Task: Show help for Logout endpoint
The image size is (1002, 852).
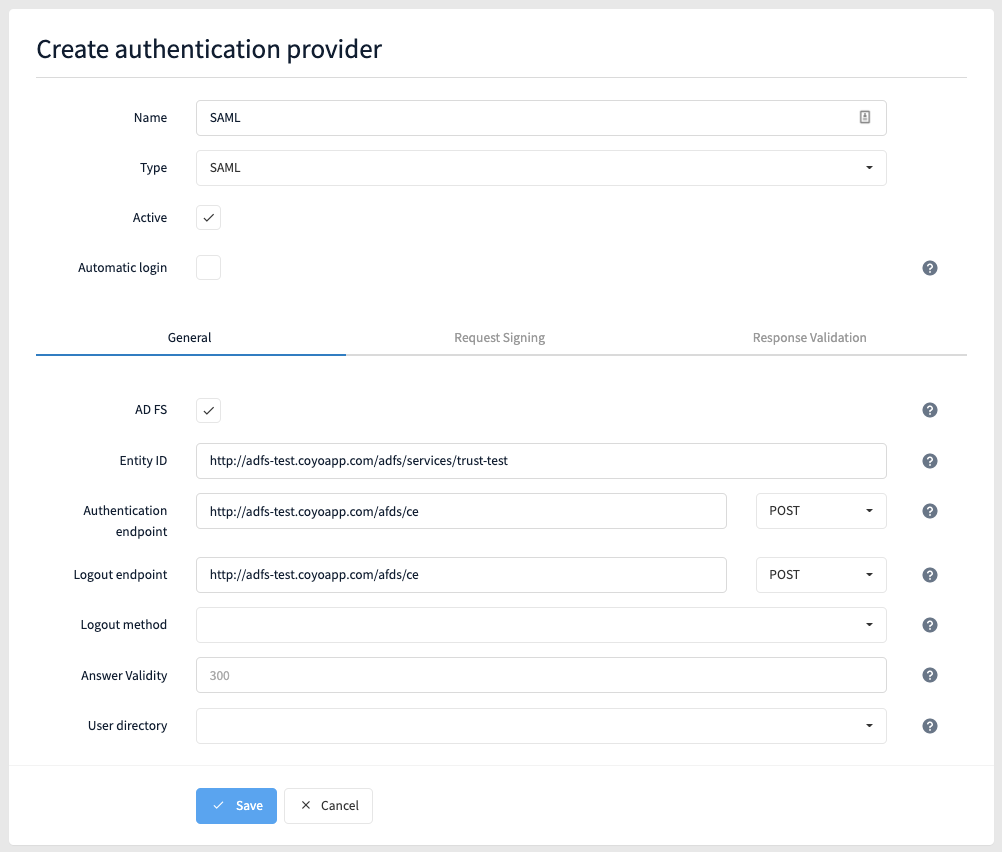Action: click(929, 575)
